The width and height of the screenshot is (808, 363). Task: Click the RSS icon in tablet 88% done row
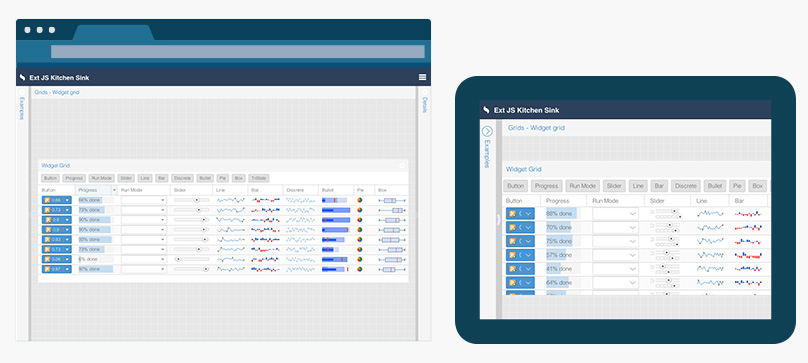click(x=513, y=213)
